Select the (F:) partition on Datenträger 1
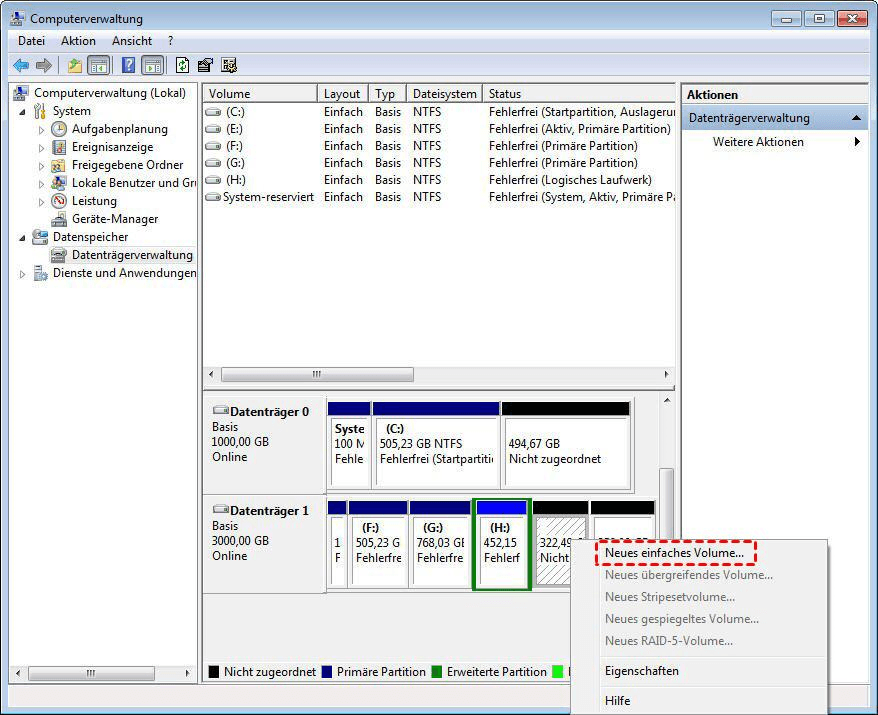The height and width of the screenshot is (715, 878). [x=378, y=543]
